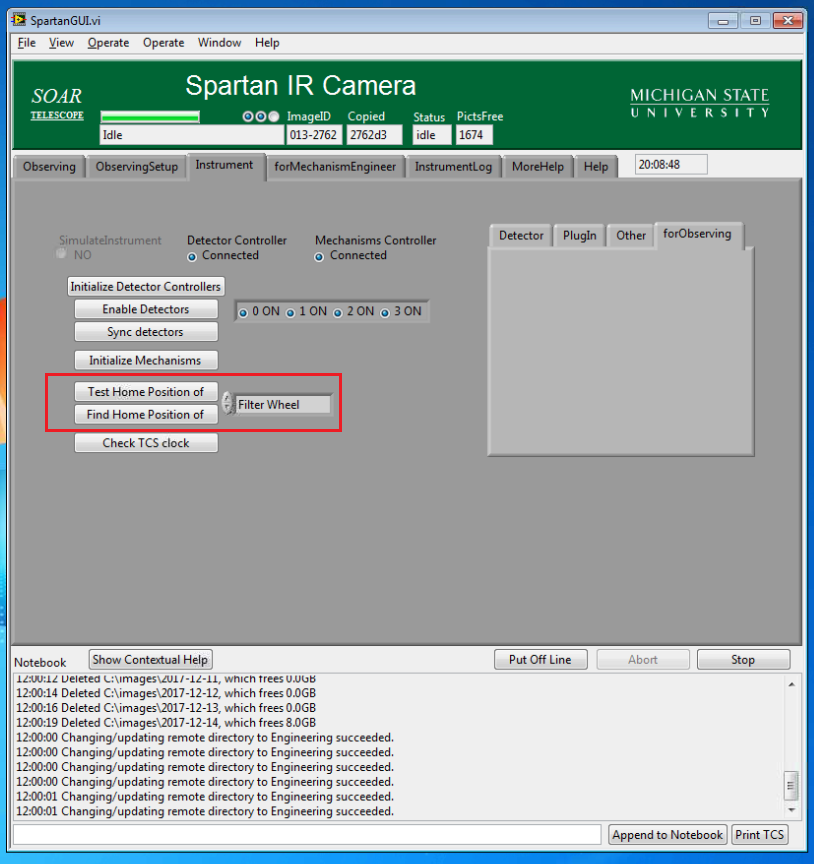
Task: Click the Michigan State University logo
Action: (x=699, y=102)
